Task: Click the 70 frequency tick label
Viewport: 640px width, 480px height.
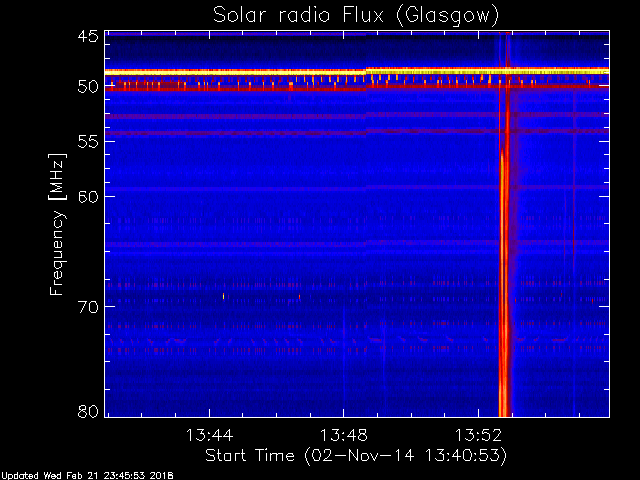Action: [88, 307]
